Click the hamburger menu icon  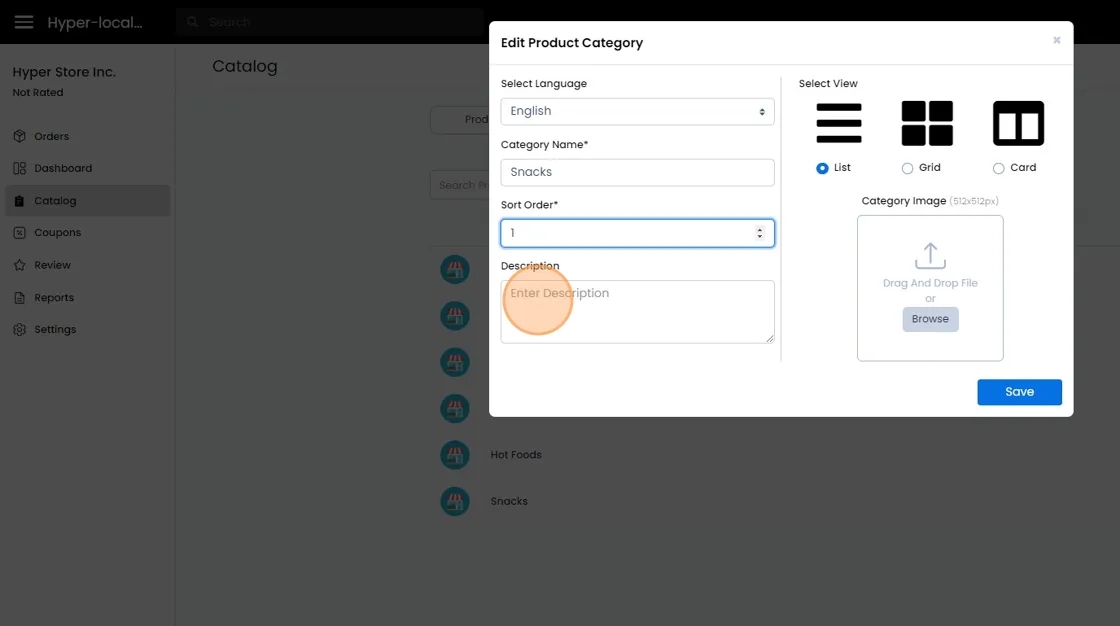(x=24, y=22)
